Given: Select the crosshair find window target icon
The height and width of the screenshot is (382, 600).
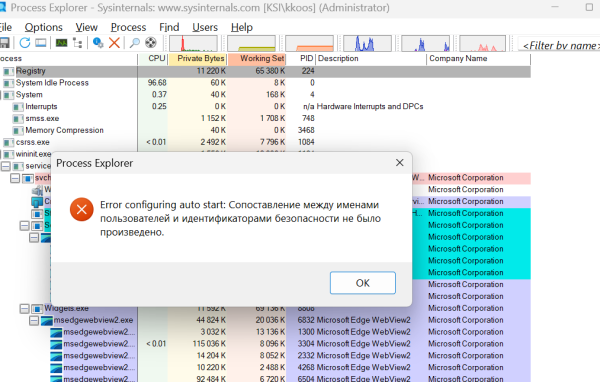Looking at the screenshot, I should 151,42.
